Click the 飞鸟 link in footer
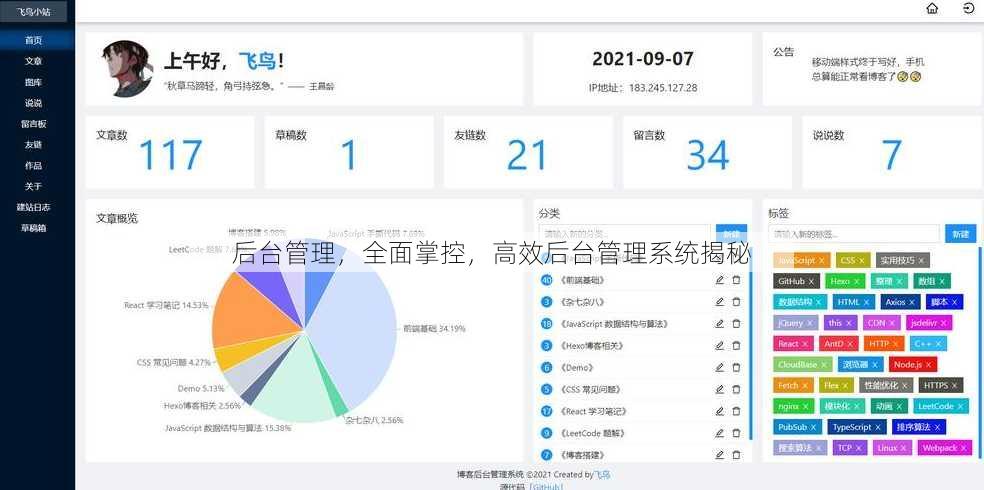This screenshot has width=984, height=490. point(602,475)
